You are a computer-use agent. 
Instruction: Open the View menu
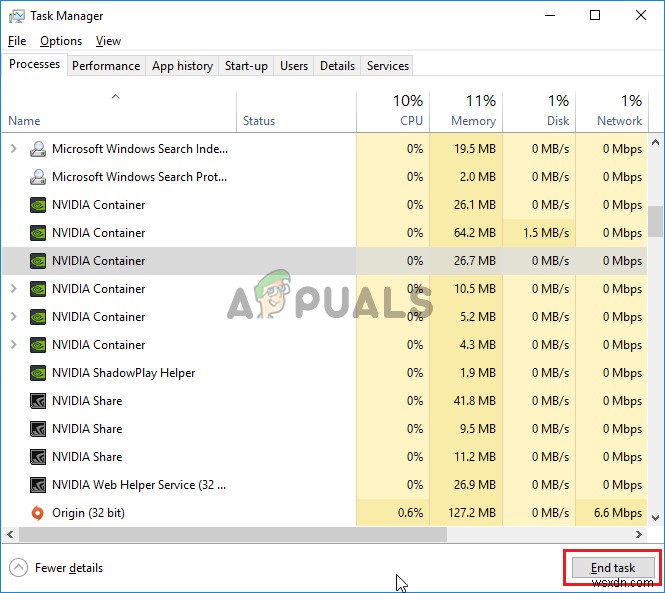point(108,41)
